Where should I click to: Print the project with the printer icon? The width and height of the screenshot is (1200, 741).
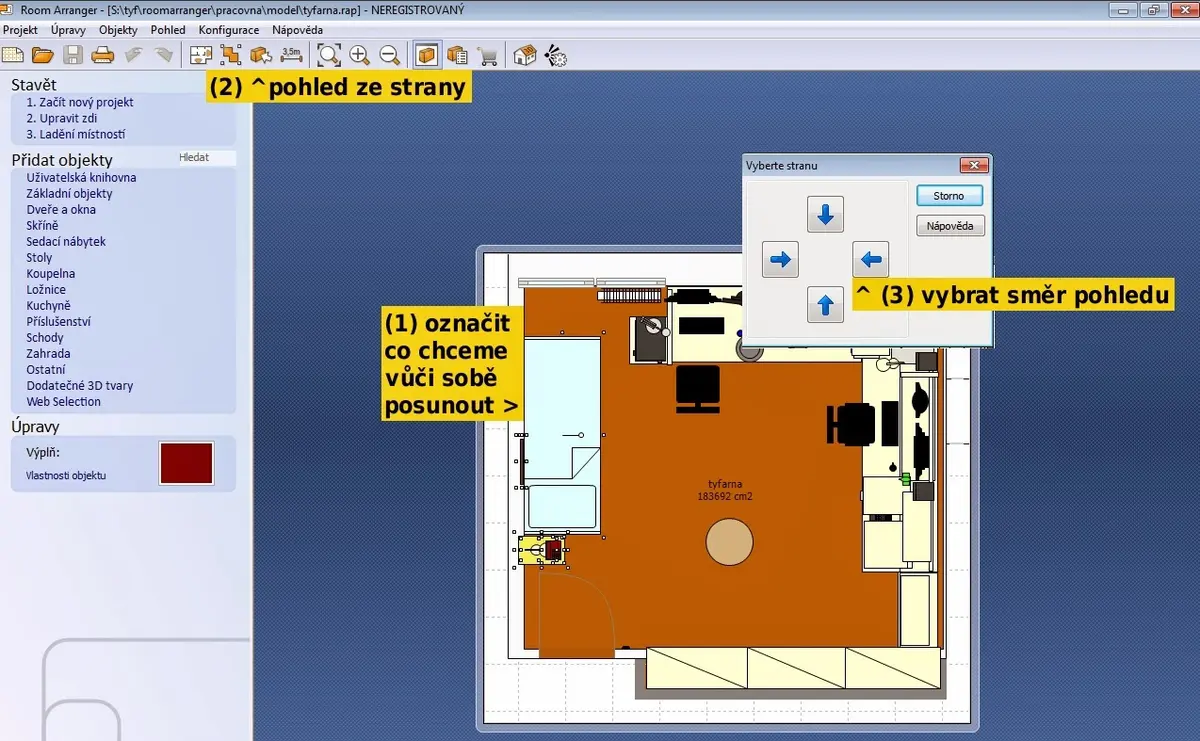click(x=103, y=55)
